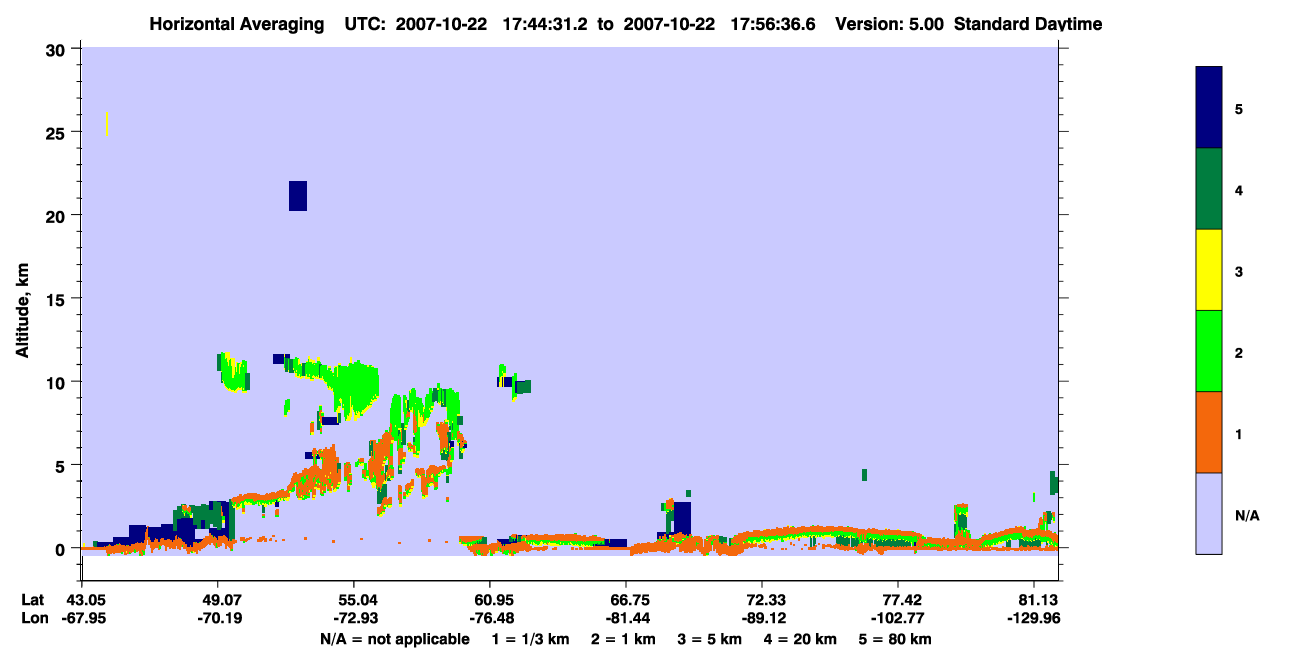Click the colorbar label '3'
Viewport: 1300px width, 667px height.
1239,271
